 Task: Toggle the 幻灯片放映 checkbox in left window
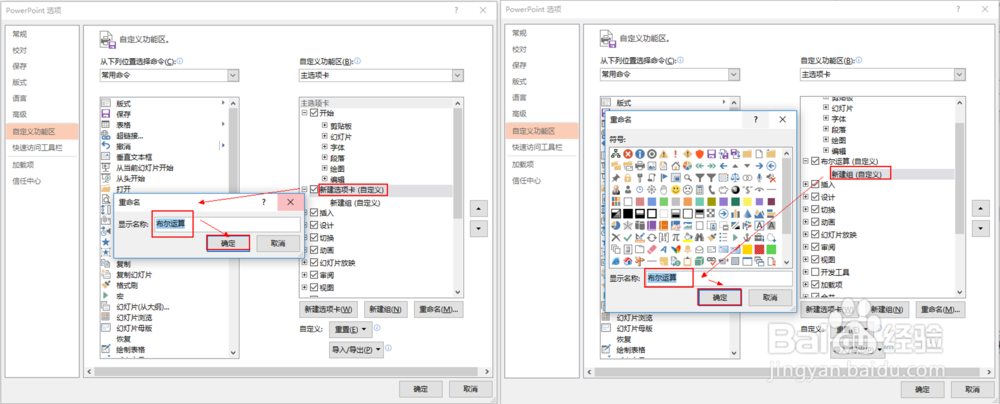tap(314, 262)
